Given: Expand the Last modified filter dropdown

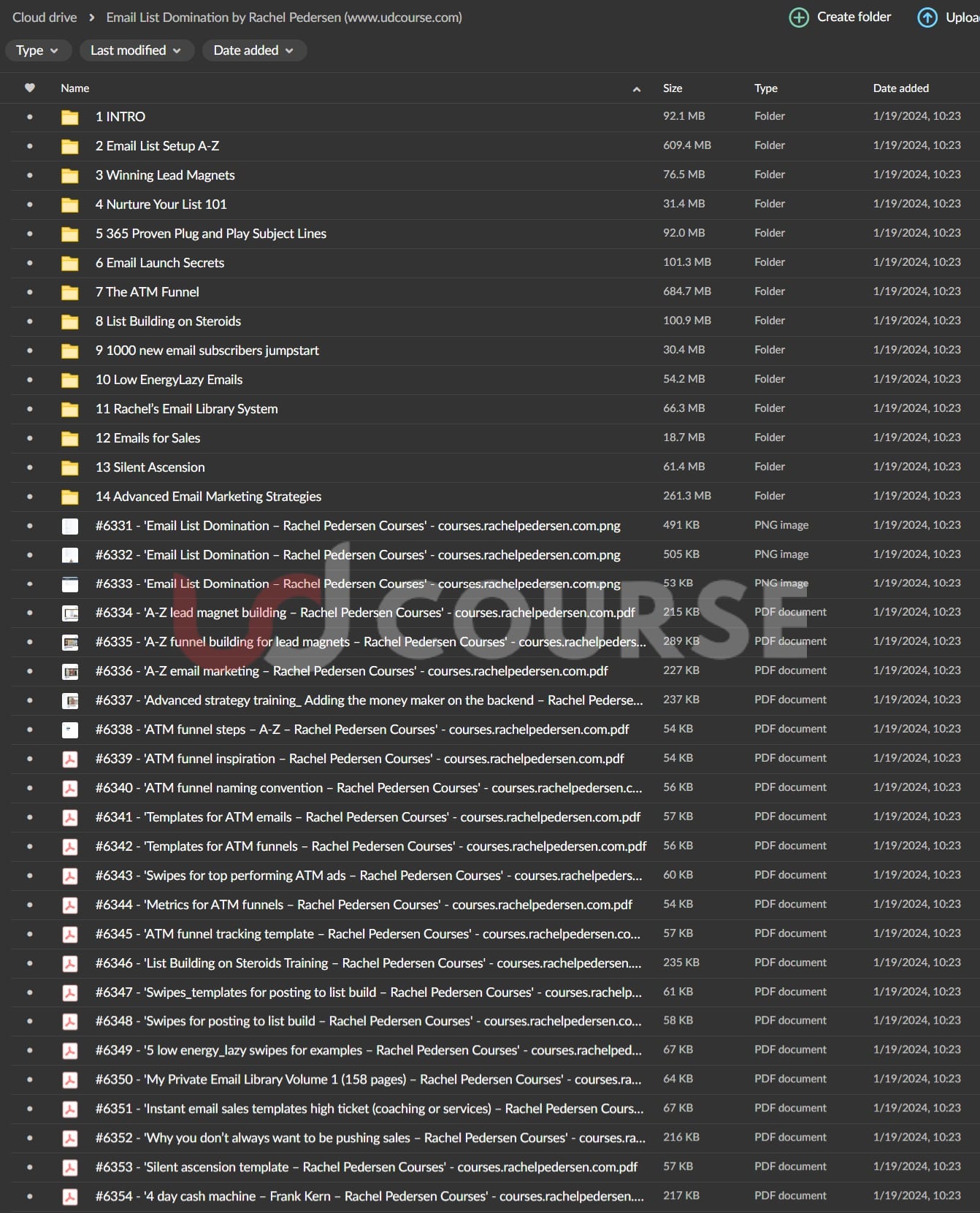Looking at the screenshot, I should coord(136,50).
